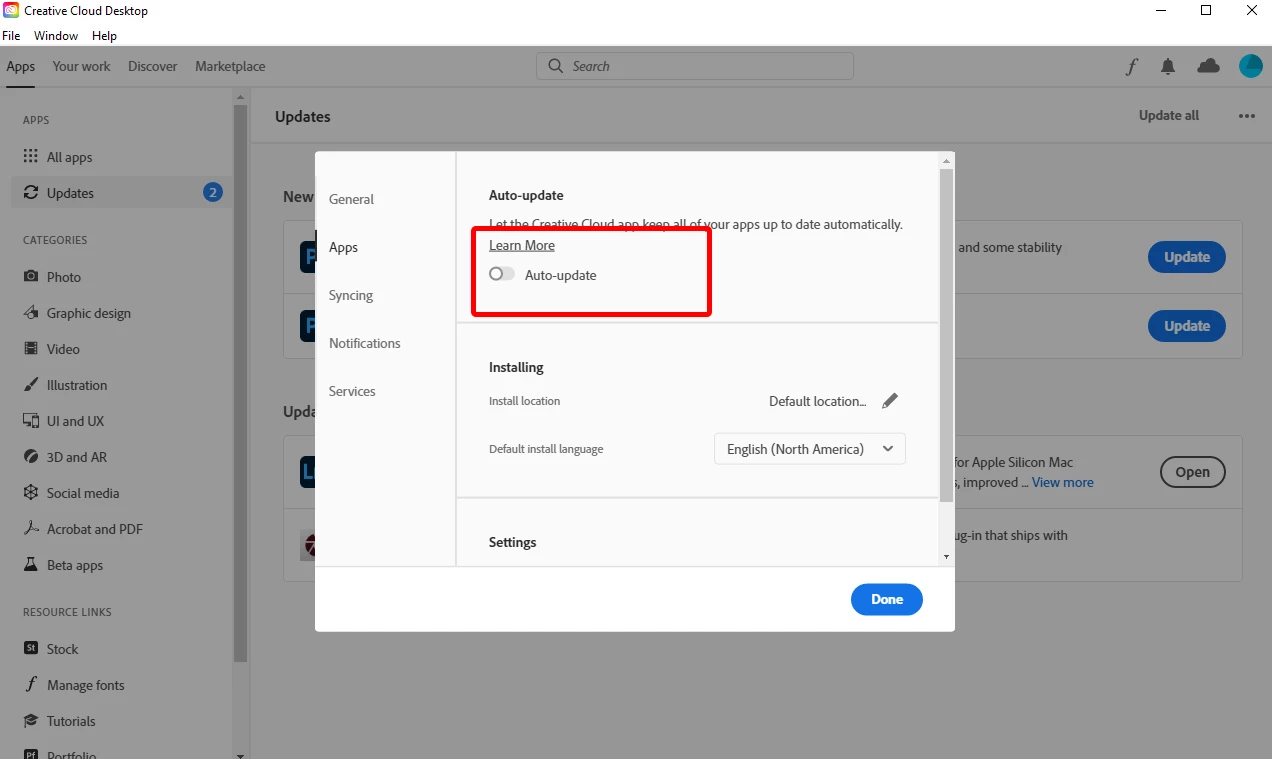Image resolution: width=1272 pixels, height=759 pixels.
Task: Click UI and UX icon
Action: 31,421
